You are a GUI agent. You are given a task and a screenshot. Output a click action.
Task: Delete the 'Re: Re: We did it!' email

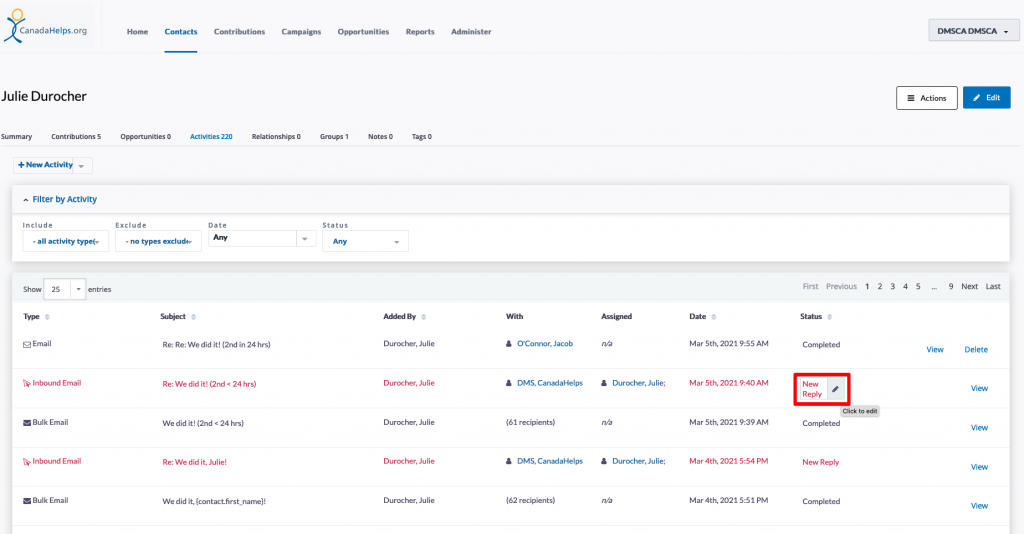pos(976,350)
